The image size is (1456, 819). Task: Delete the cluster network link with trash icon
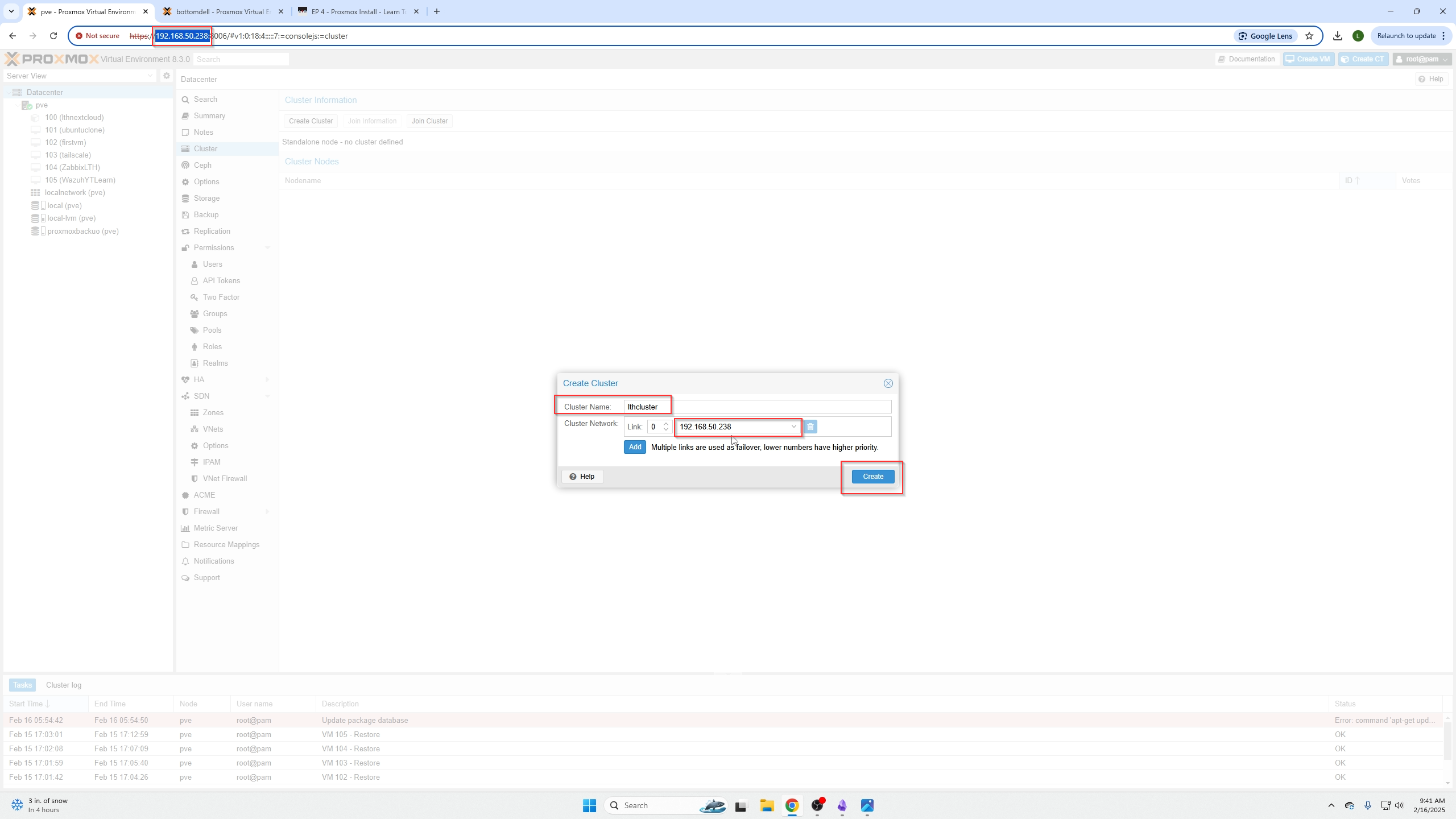pos(810,427)
